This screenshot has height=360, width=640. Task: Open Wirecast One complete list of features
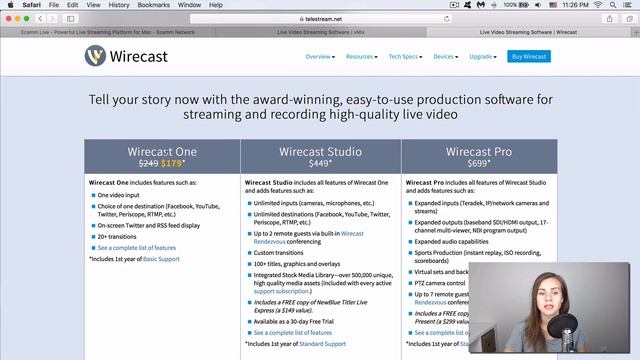(x=136, y=248)
